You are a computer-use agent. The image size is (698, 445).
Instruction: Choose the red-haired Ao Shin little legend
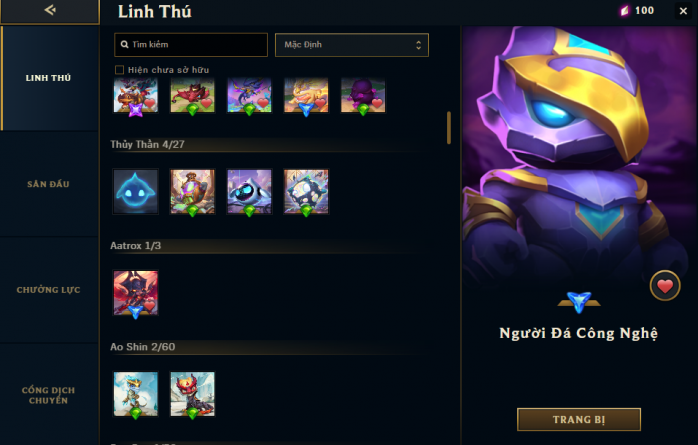click(192, 394)
